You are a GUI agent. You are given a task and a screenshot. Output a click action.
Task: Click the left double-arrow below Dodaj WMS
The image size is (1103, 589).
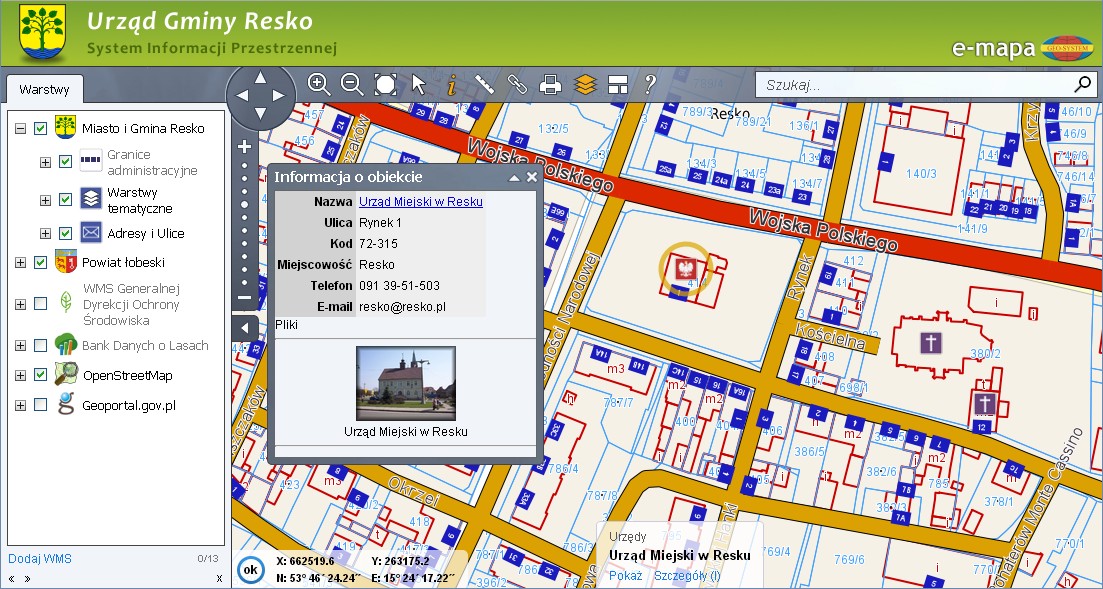pyautogui.click(x=11, y=578)
